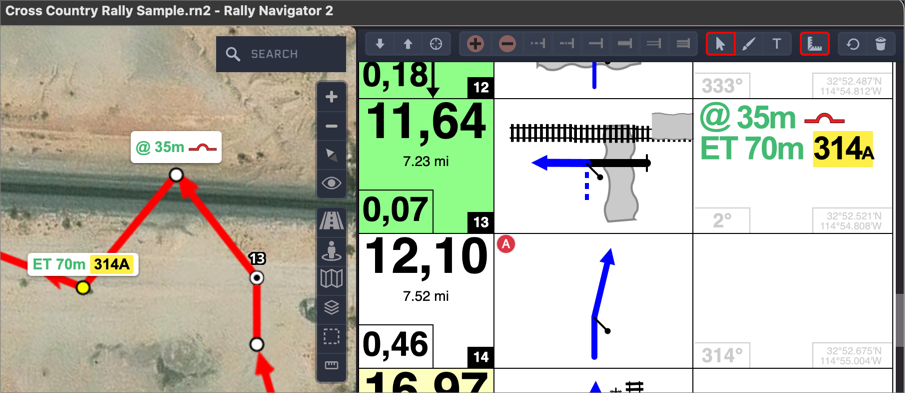Click the map SEARCH field

(x=281, y=54)
